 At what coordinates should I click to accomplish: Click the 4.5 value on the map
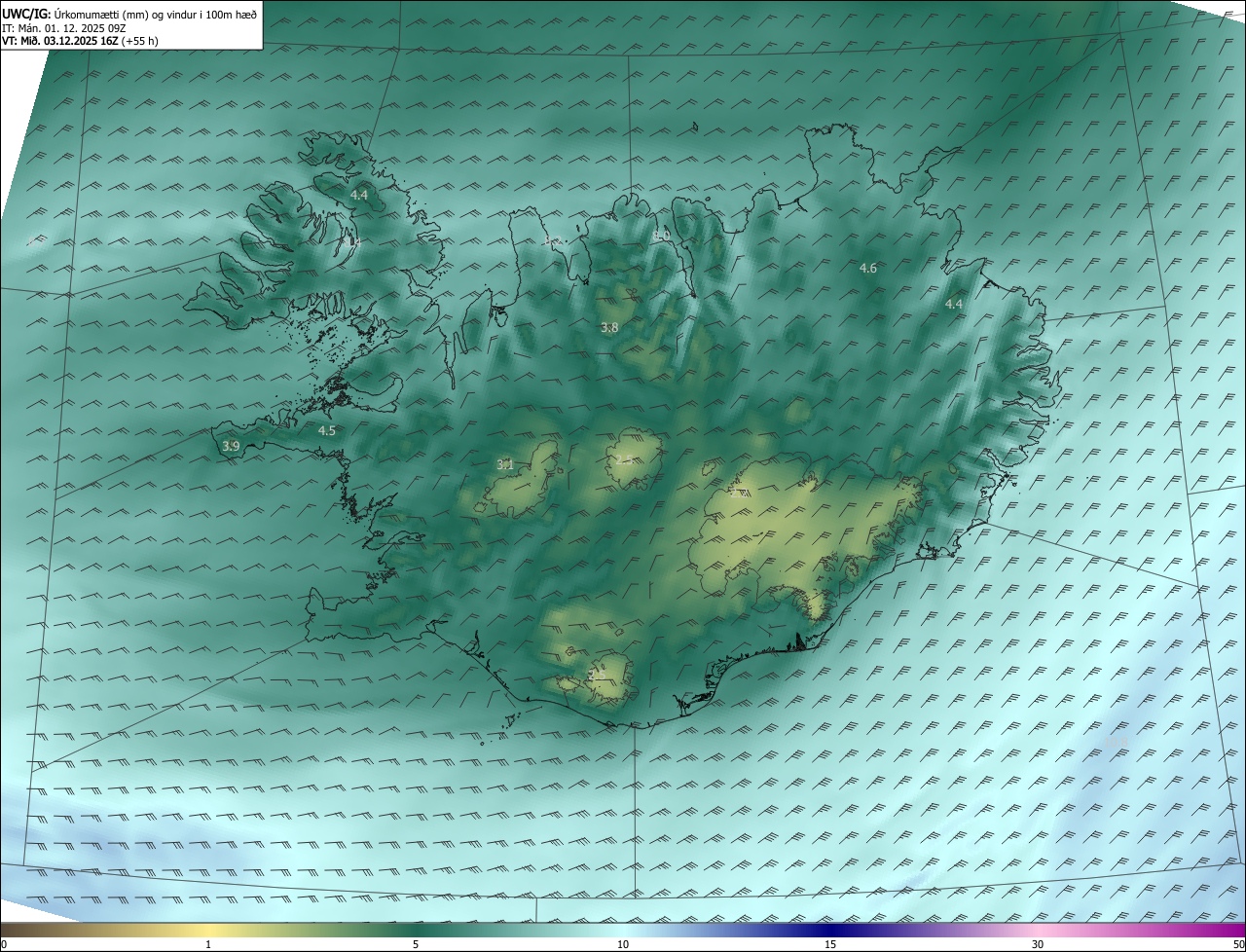[327, 430]
